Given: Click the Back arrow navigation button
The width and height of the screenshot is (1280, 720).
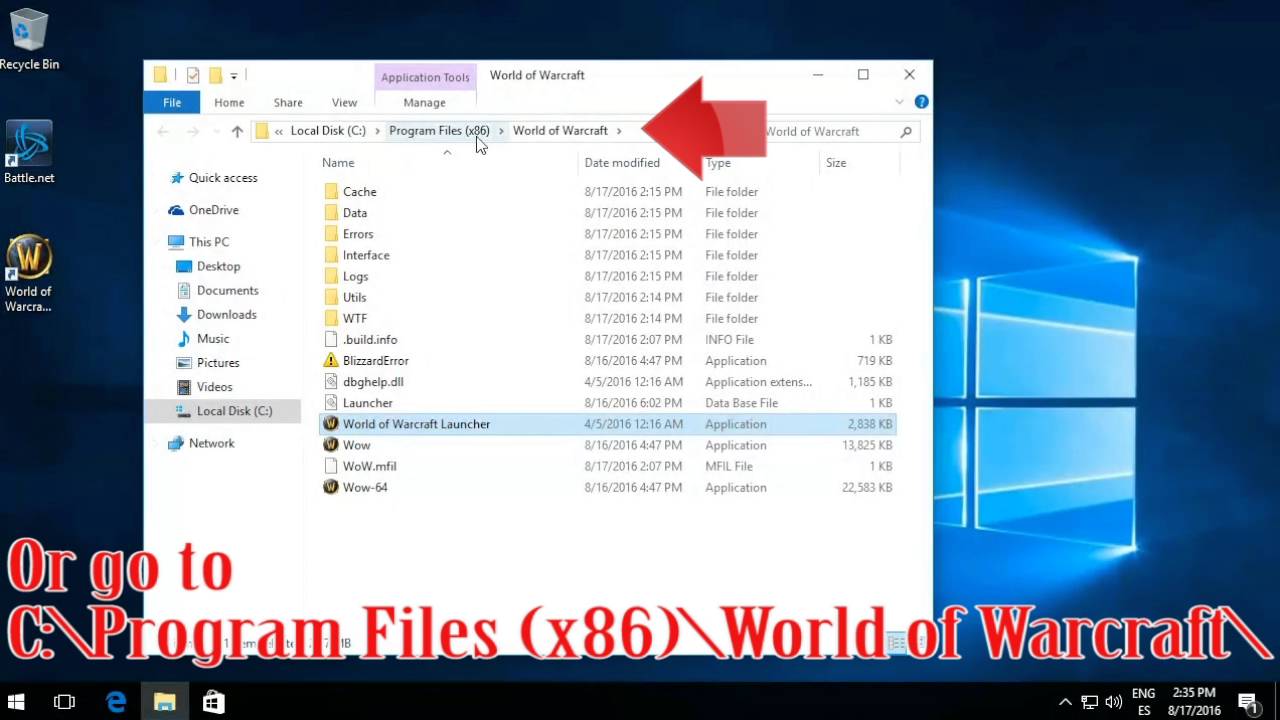Looking at the screenshot, I should 163,131.
